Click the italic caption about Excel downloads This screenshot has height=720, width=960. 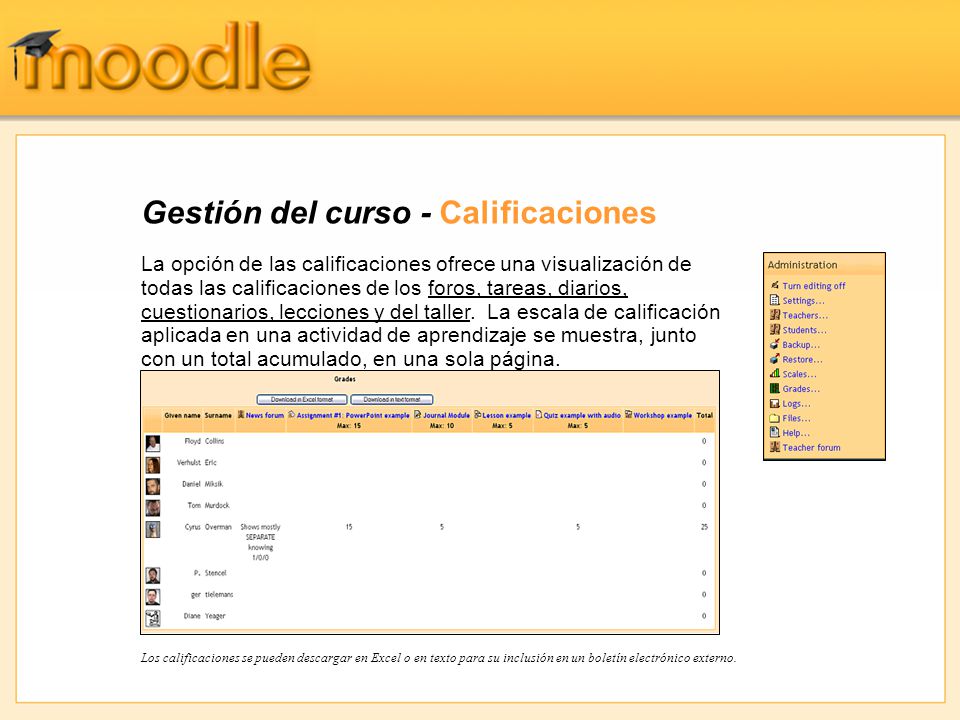438,658
